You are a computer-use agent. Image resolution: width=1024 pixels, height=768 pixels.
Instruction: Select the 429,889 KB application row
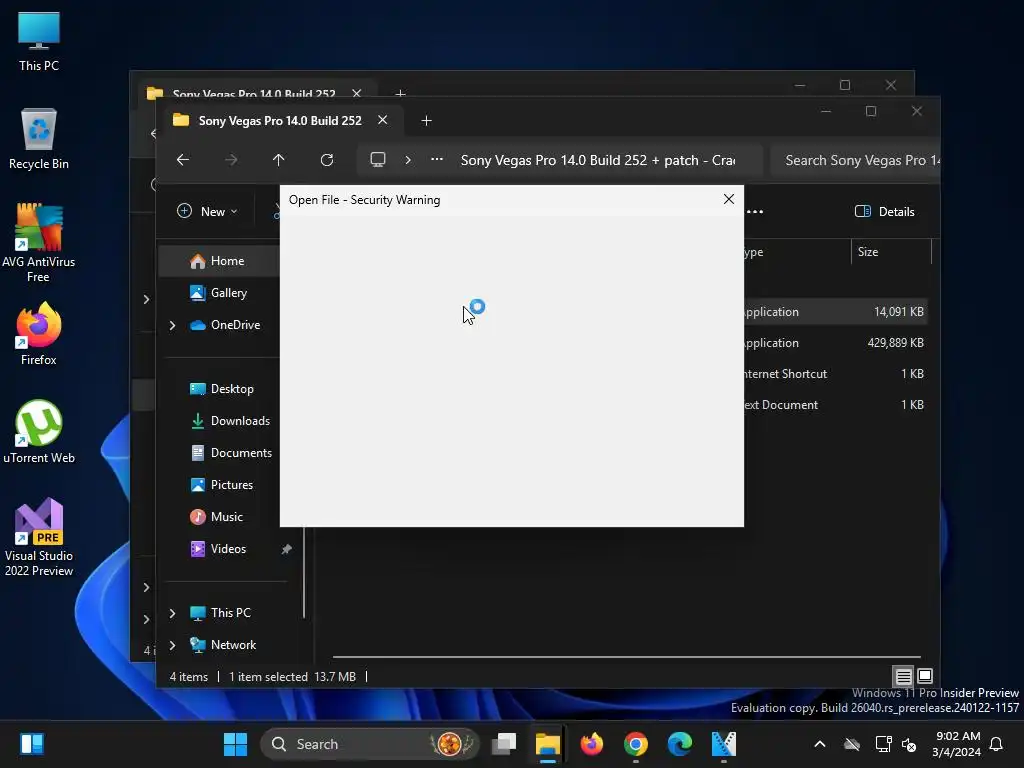[x=836, y=343]
